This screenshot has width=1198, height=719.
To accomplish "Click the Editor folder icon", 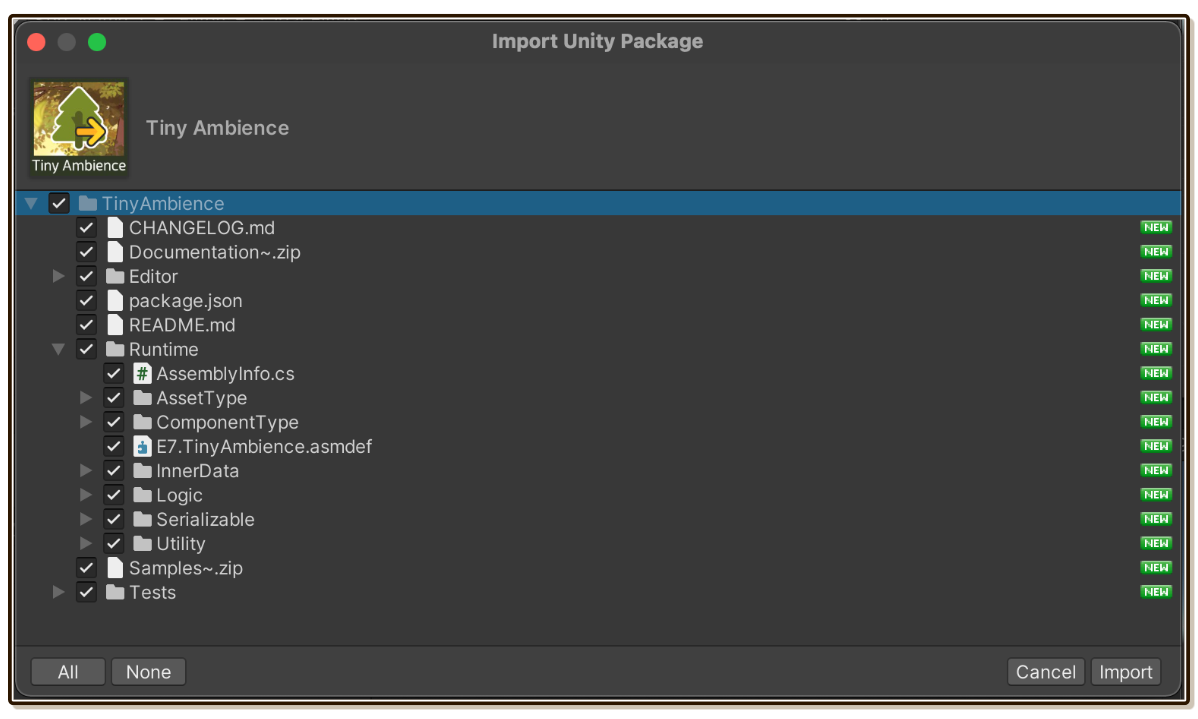I will pyautogui.click(x=115, y=276).
